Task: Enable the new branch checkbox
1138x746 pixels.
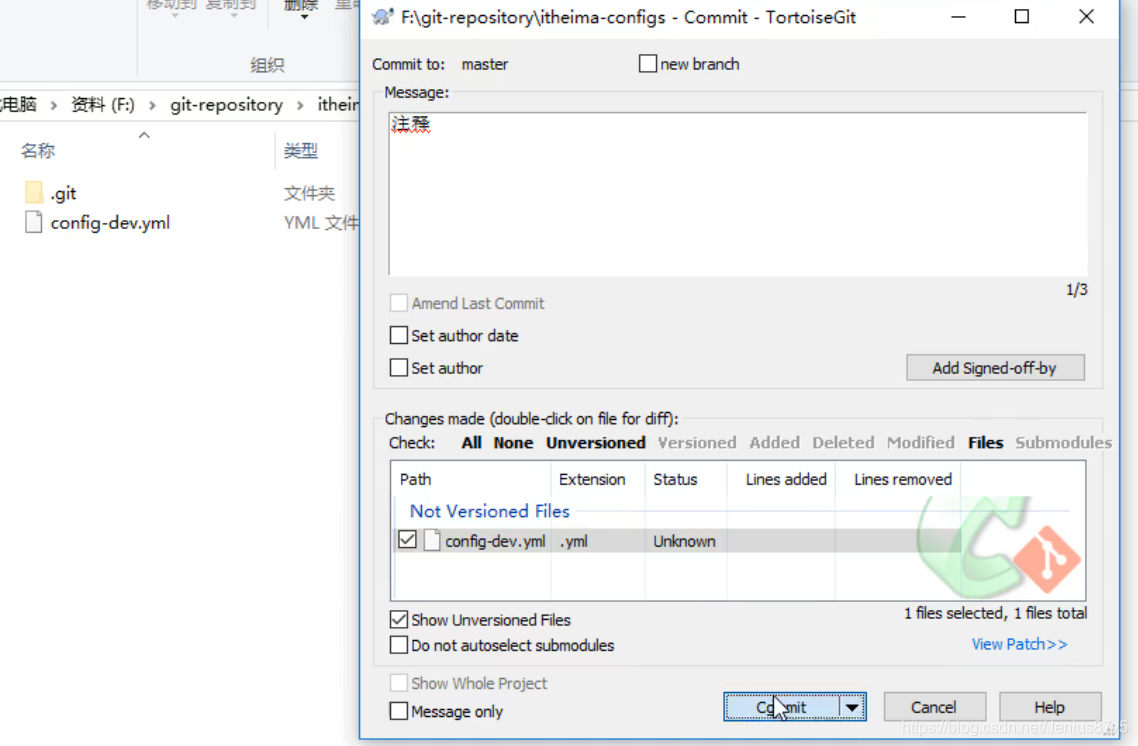Action: coord(647,64)
